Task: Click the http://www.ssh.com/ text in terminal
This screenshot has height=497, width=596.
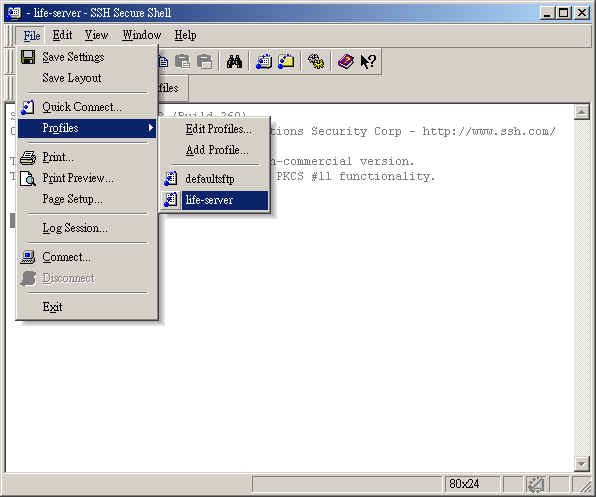Action: click(489, 131)
